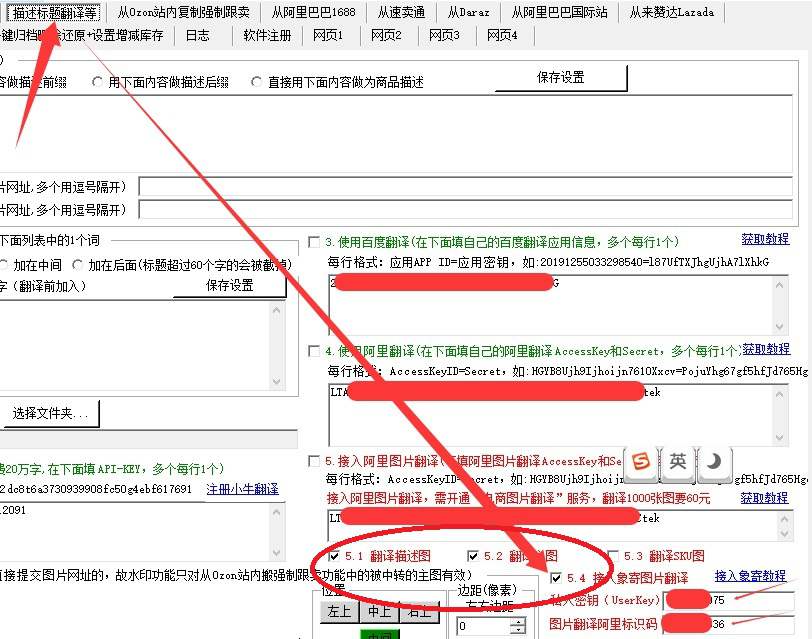Click the moon icon in the IME bar
This screenshot has height=639, width=812.
point(715,461)
